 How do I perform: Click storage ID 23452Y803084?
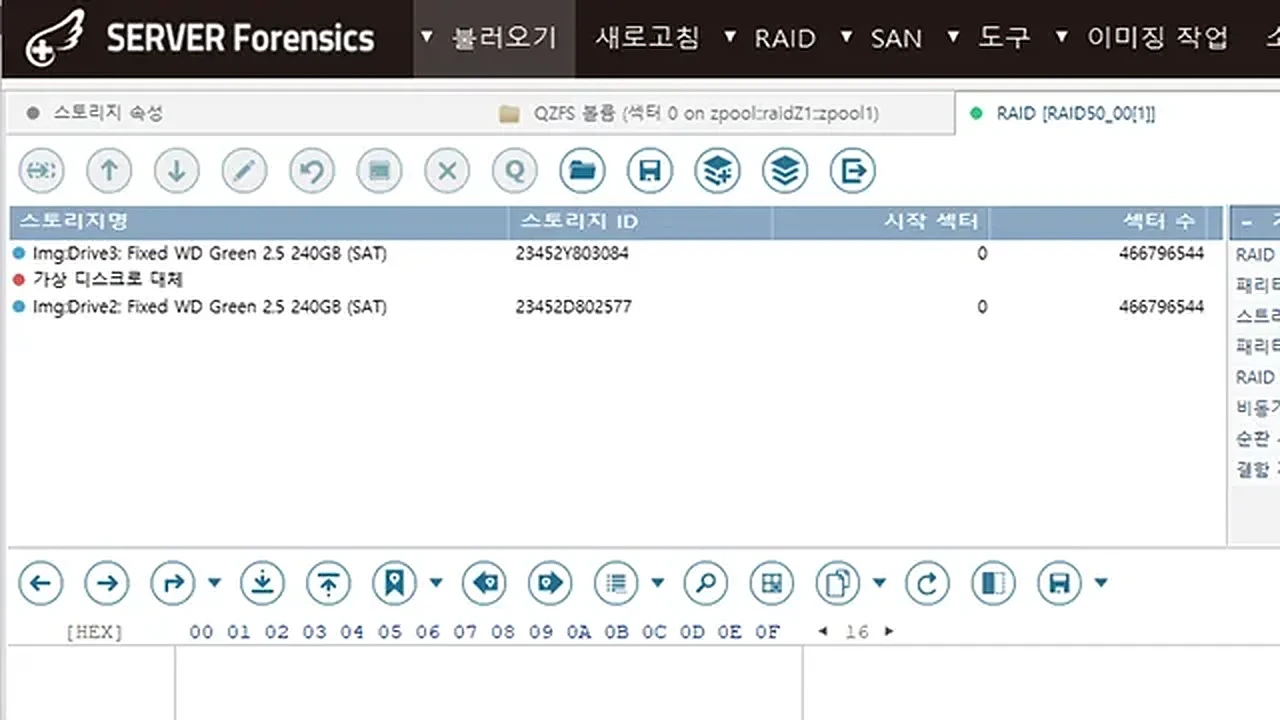coord(572,254)
